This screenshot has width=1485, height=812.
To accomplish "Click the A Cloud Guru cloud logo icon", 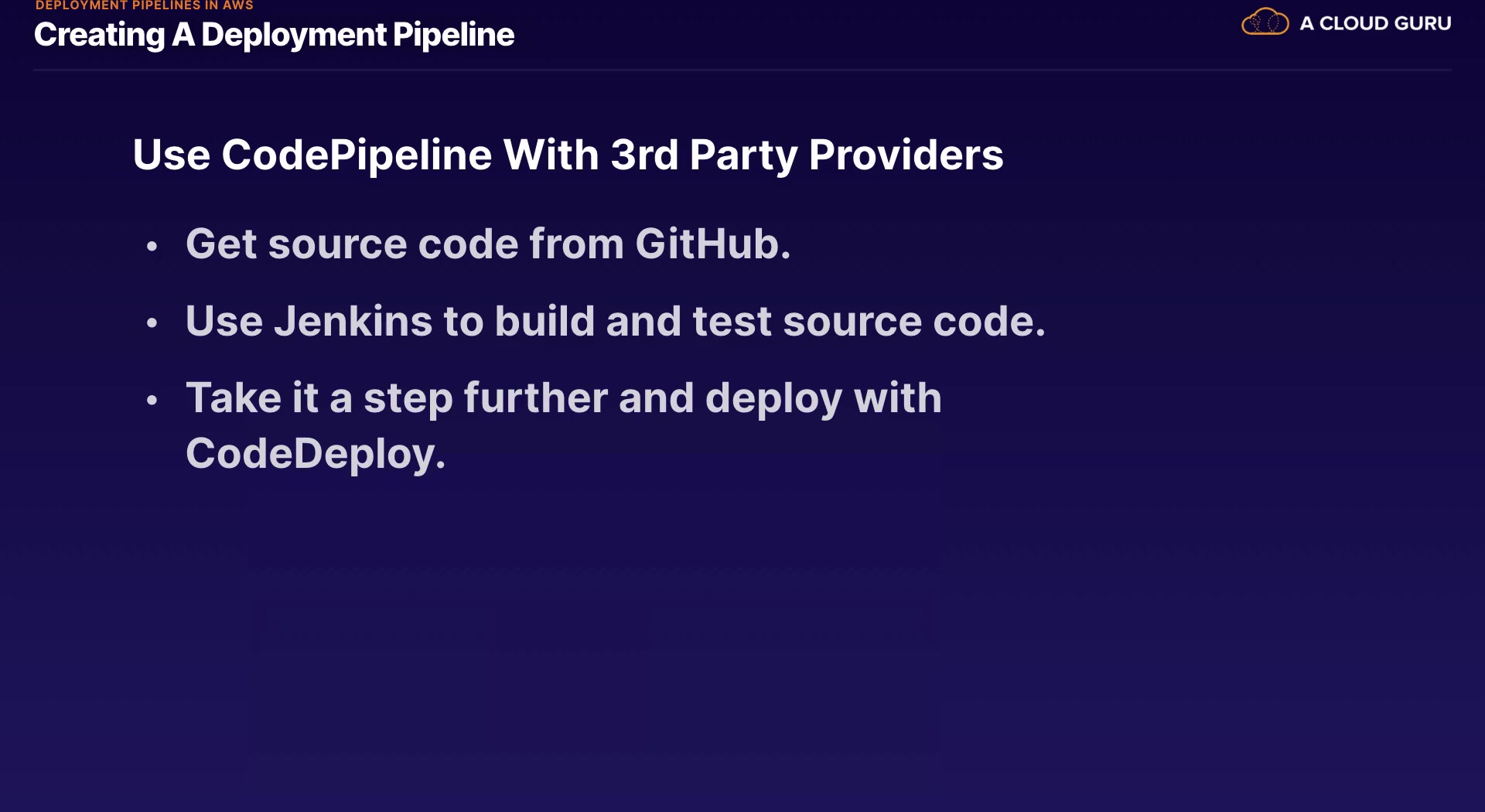I will (x=1265, y=22).
